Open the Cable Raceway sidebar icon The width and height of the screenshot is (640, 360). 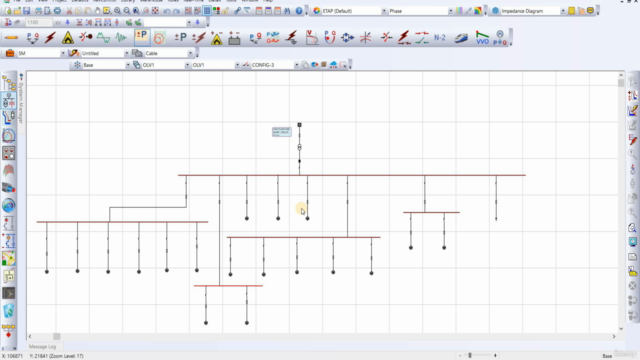[9, 188]
